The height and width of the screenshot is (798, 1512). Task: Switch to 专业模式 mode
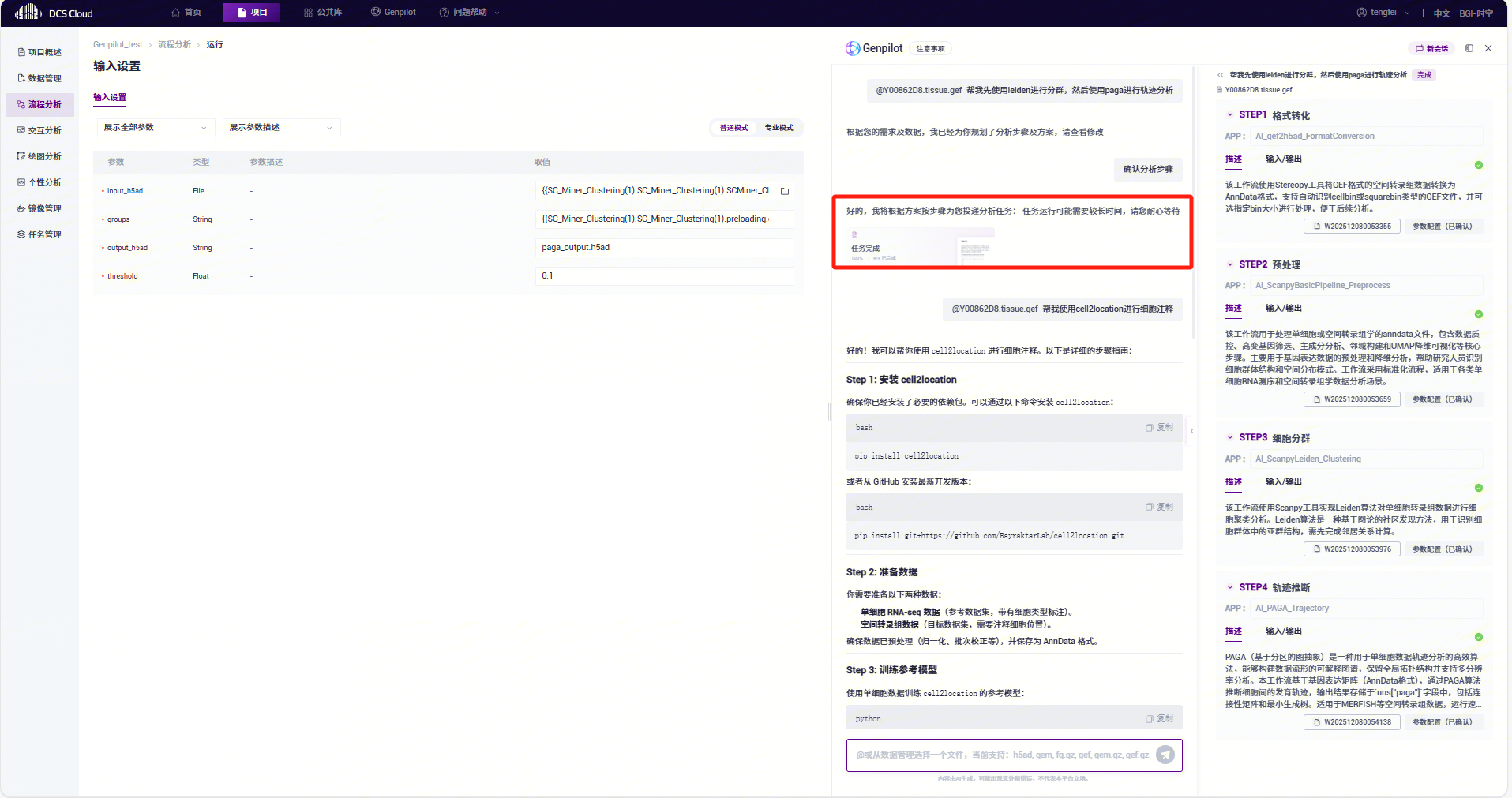click(779, 128)
